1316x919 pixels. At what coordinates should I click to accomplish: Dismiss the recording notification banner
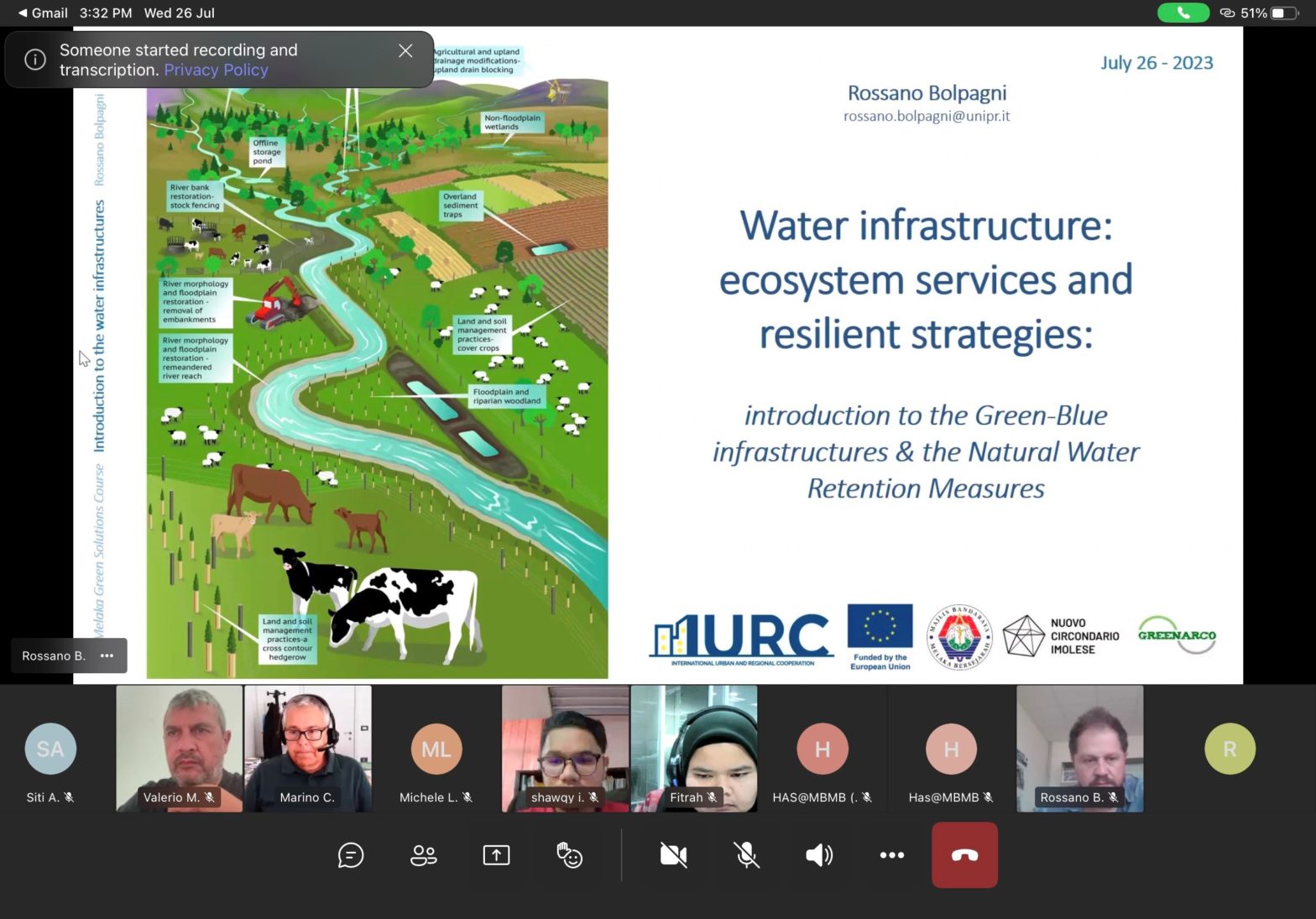point(405,51)
